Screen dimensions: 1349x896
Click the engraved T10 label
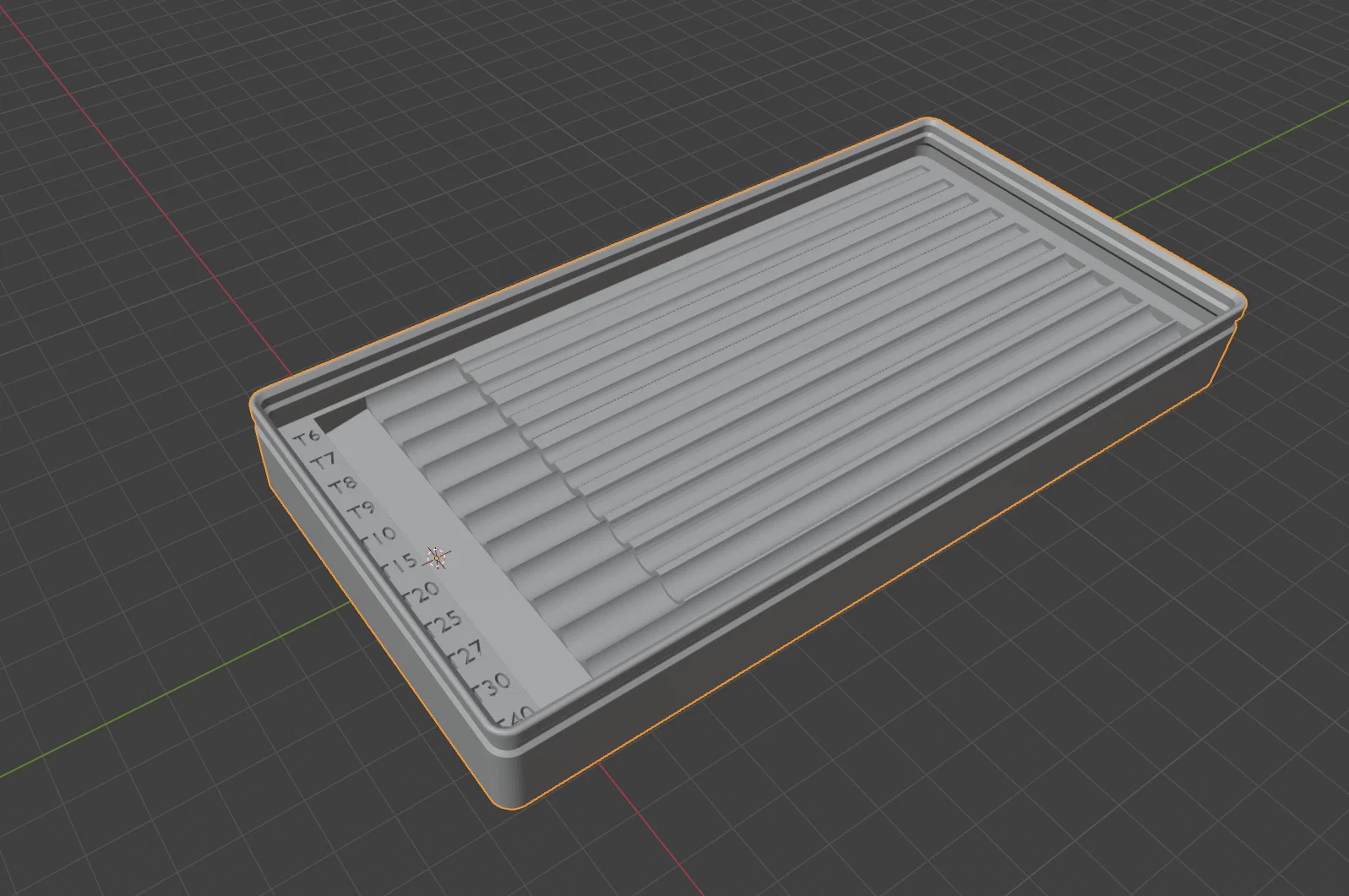pyautogui.click(x=378, y=535)
